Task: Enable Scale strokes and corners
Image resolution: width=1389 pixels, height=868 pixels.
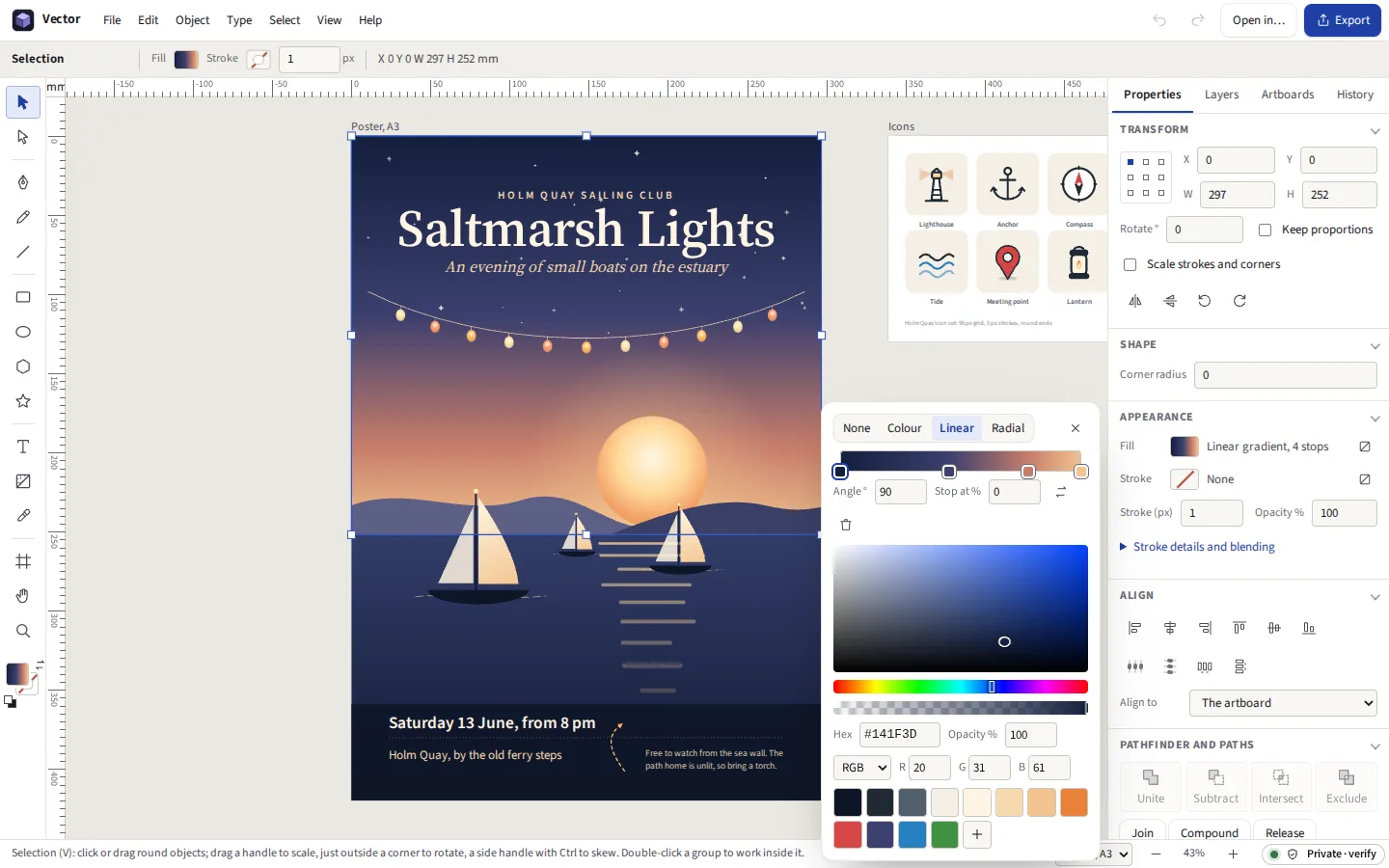Action: pos(1130,264)
